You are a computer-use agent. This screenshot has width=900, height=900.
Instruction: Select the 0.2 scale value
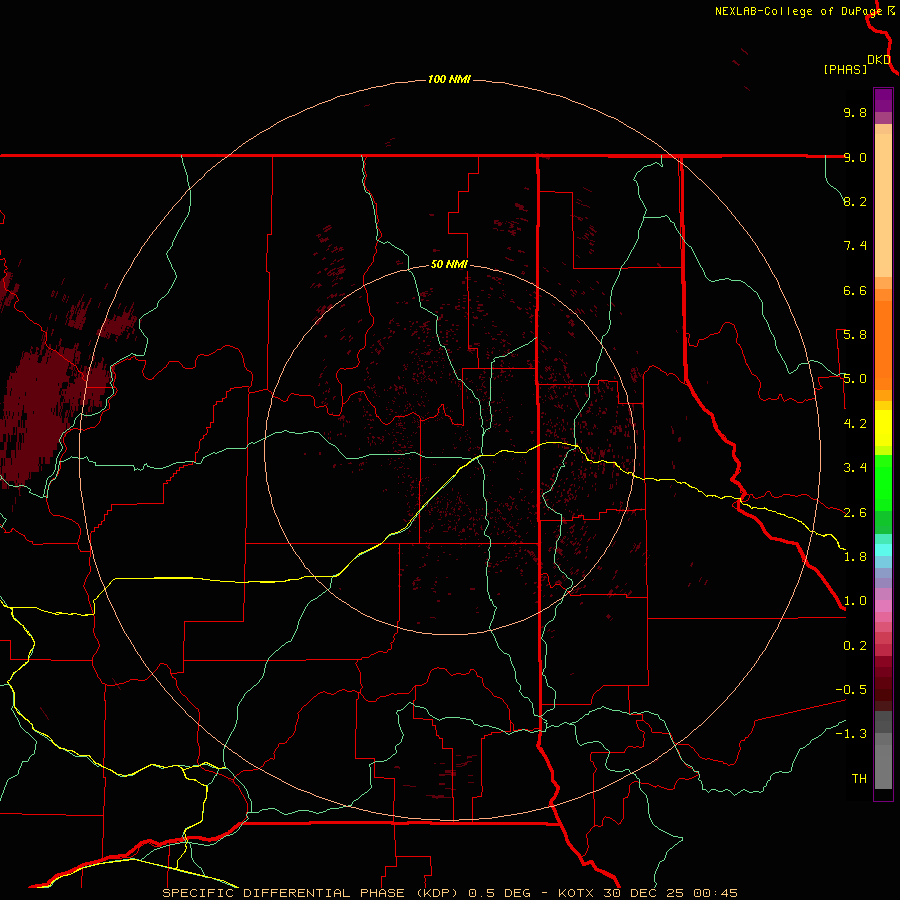point(855,646)
